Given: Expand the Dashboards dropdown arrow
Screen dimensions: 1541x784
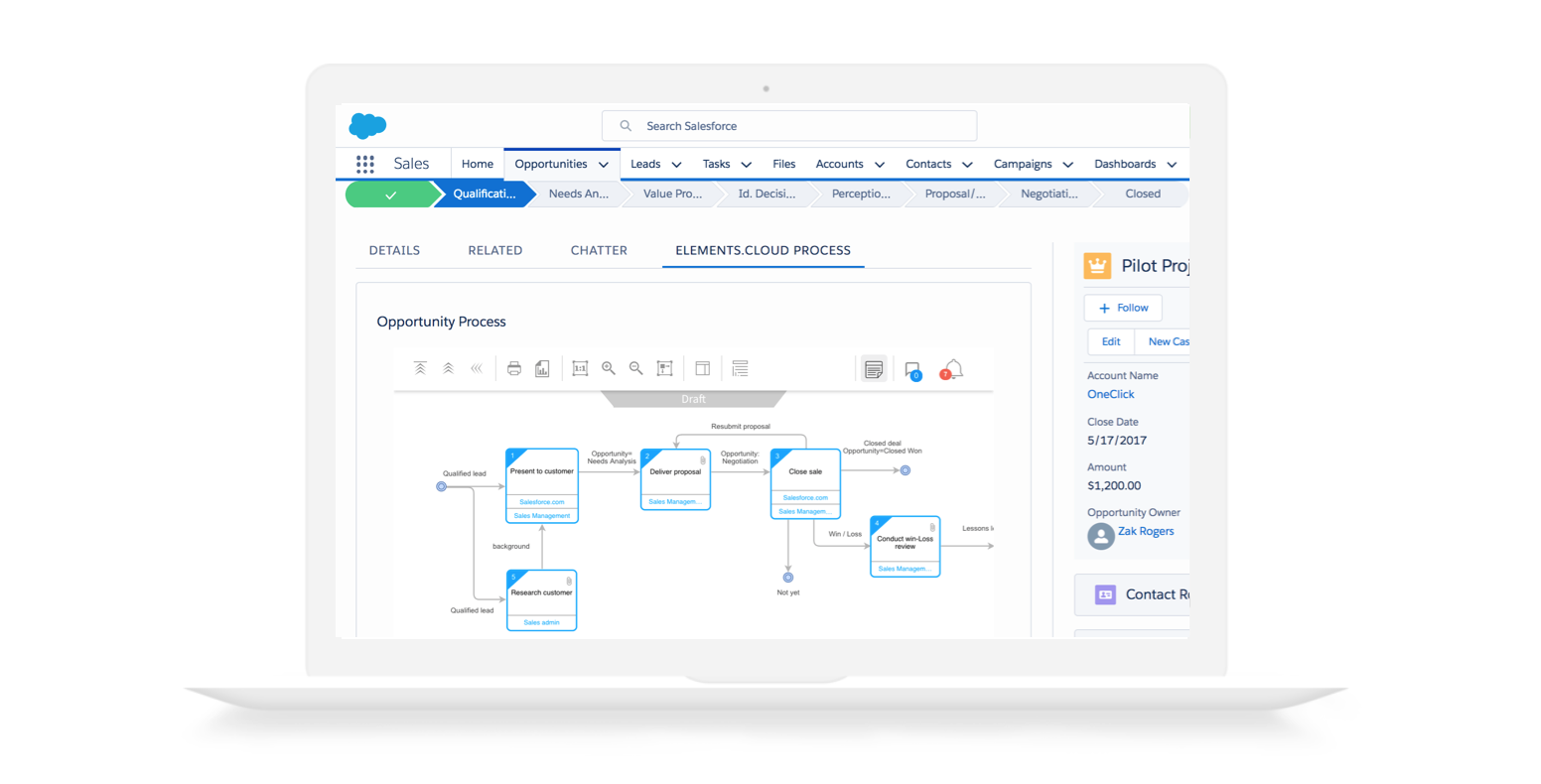Looking at the screenshot, I should pyautogui.click(x=1172, y=165).
